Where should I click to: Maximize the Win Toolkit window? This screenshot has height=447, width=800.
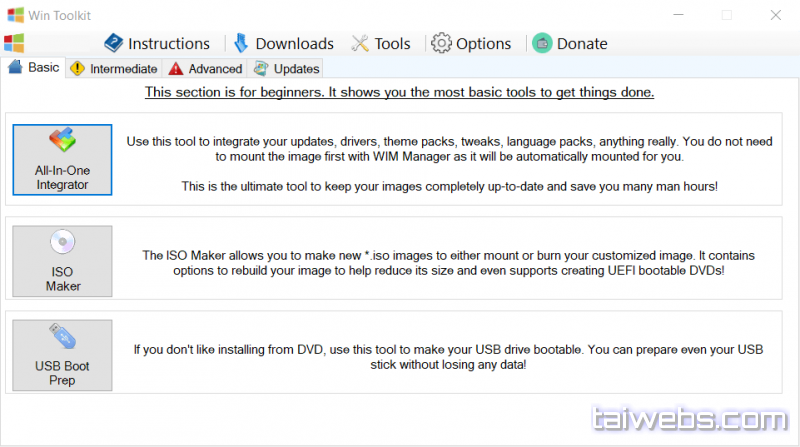(x=727, y=15)
